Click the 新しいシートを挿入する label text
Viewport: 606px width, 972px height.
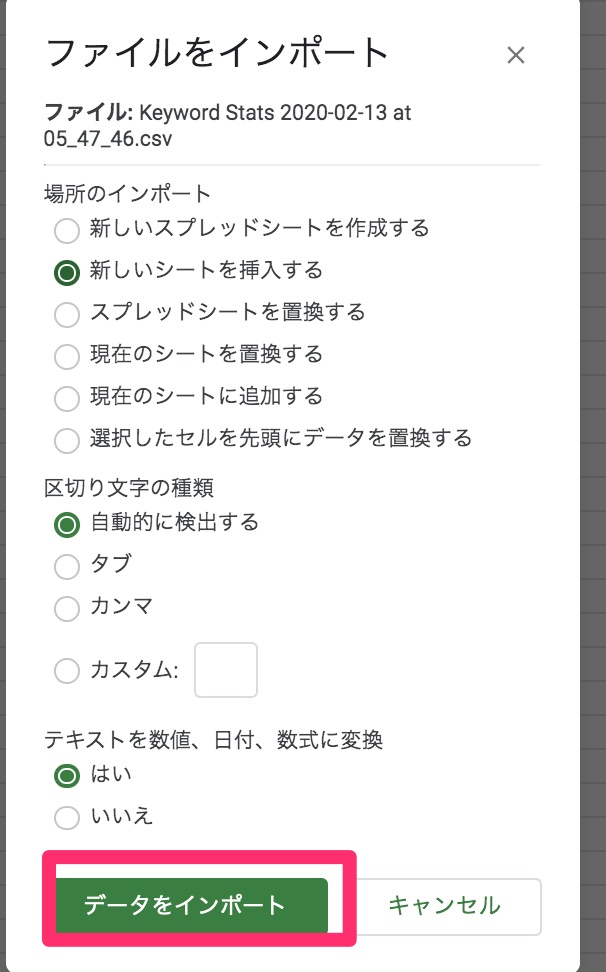pos(206,271)
